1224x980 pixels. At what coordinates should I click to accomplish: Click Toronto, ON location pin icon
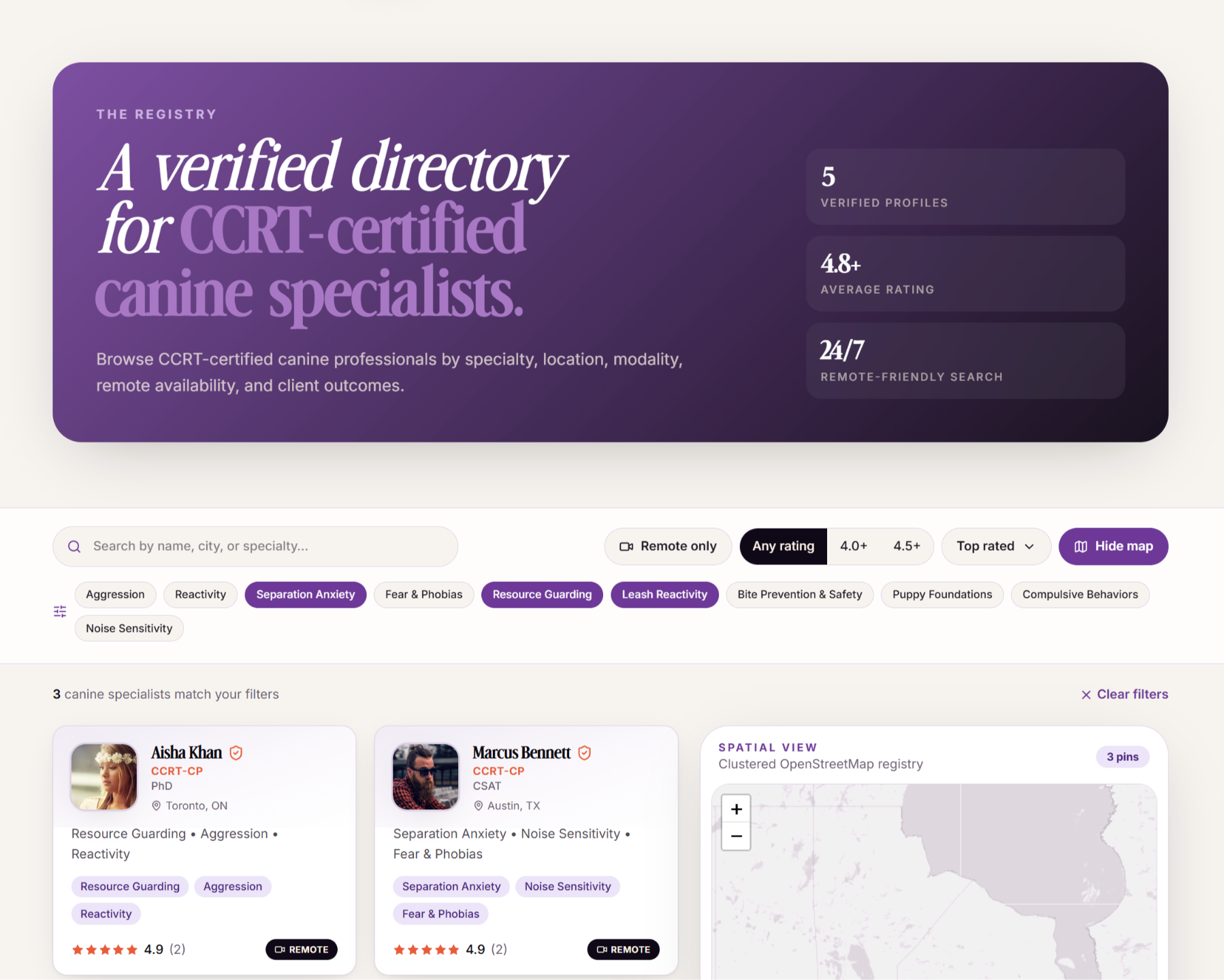coord(157,806)
